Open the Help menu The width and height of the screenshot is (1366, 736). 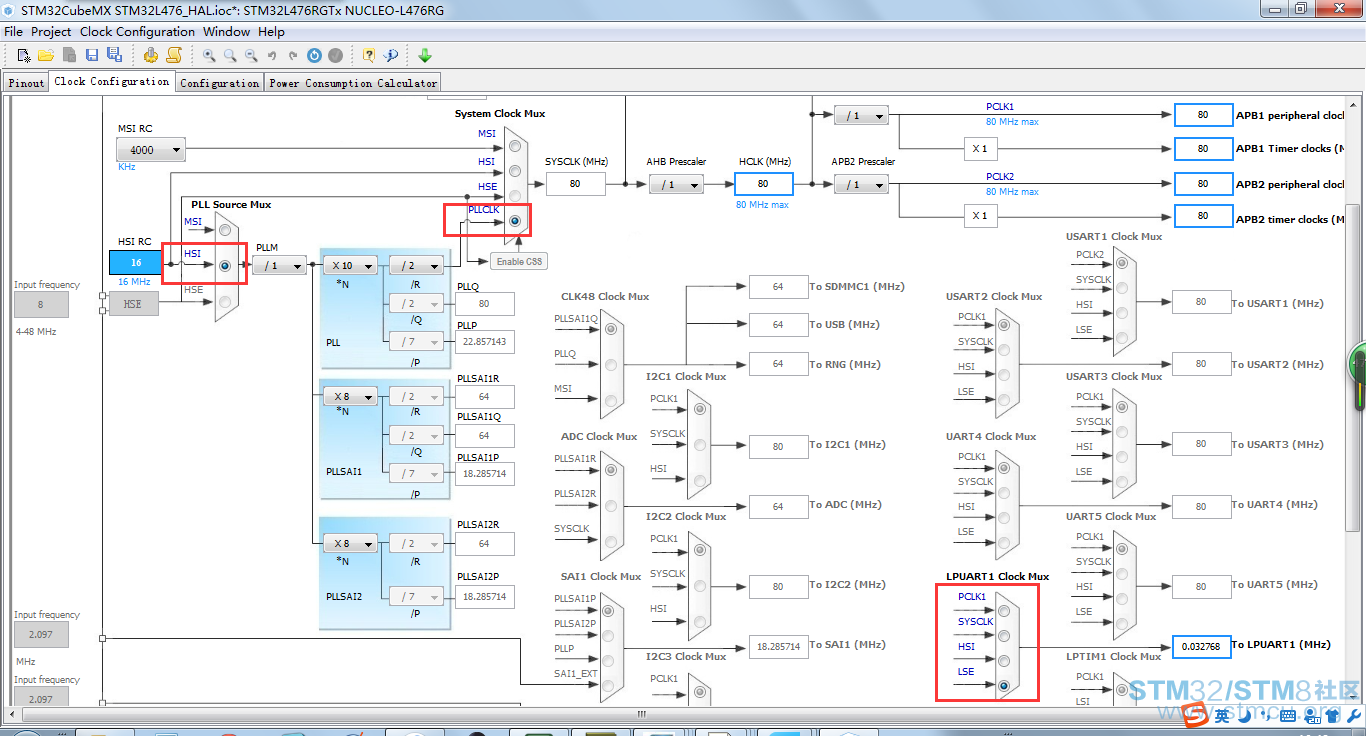(271, 31)
